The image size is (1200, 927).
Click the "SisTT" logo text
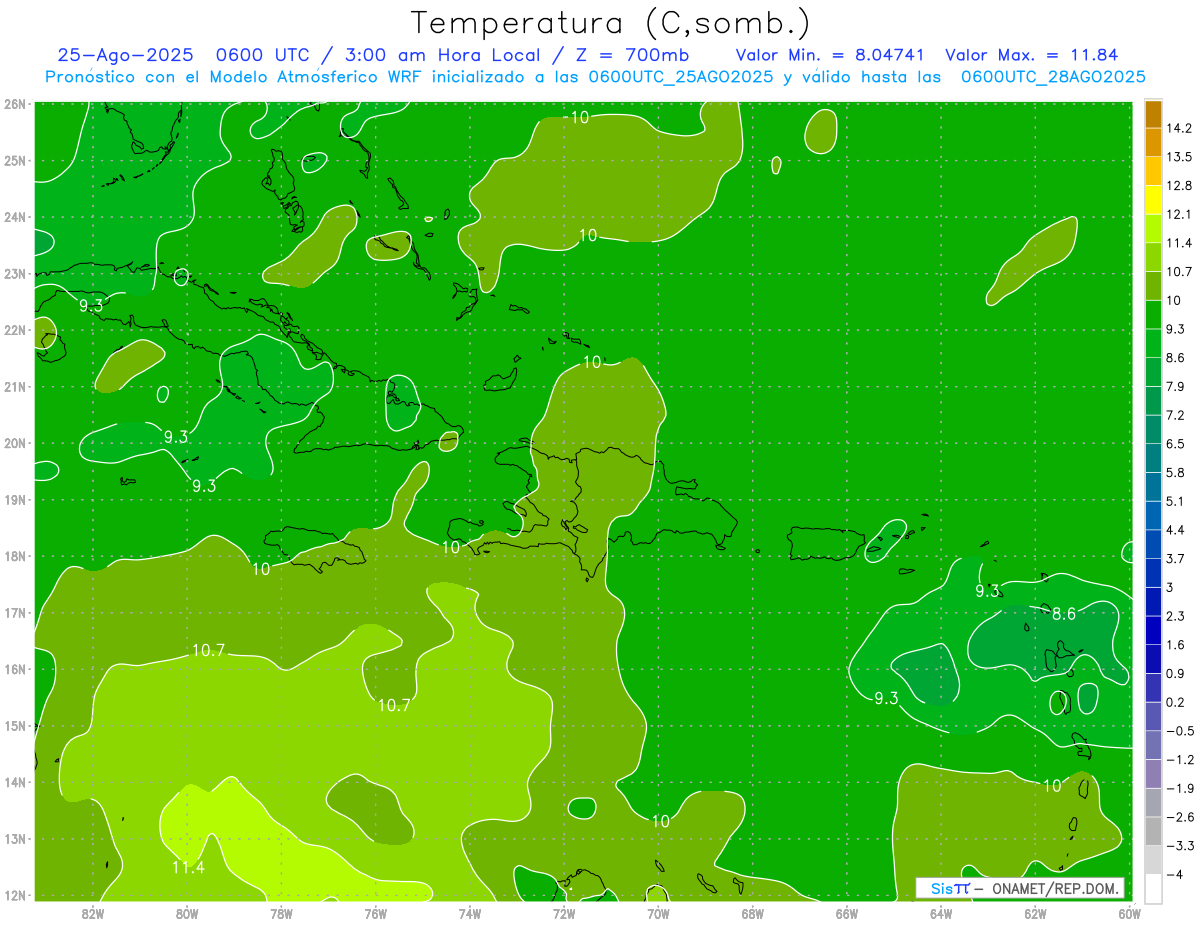pyautogui.click(x=949, y=888)
